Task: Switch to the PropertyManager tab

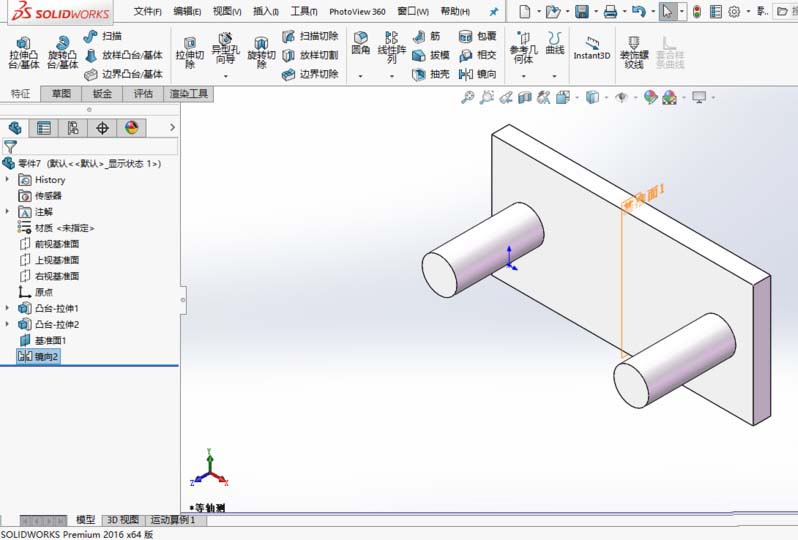Action: (x=44, y=128)
